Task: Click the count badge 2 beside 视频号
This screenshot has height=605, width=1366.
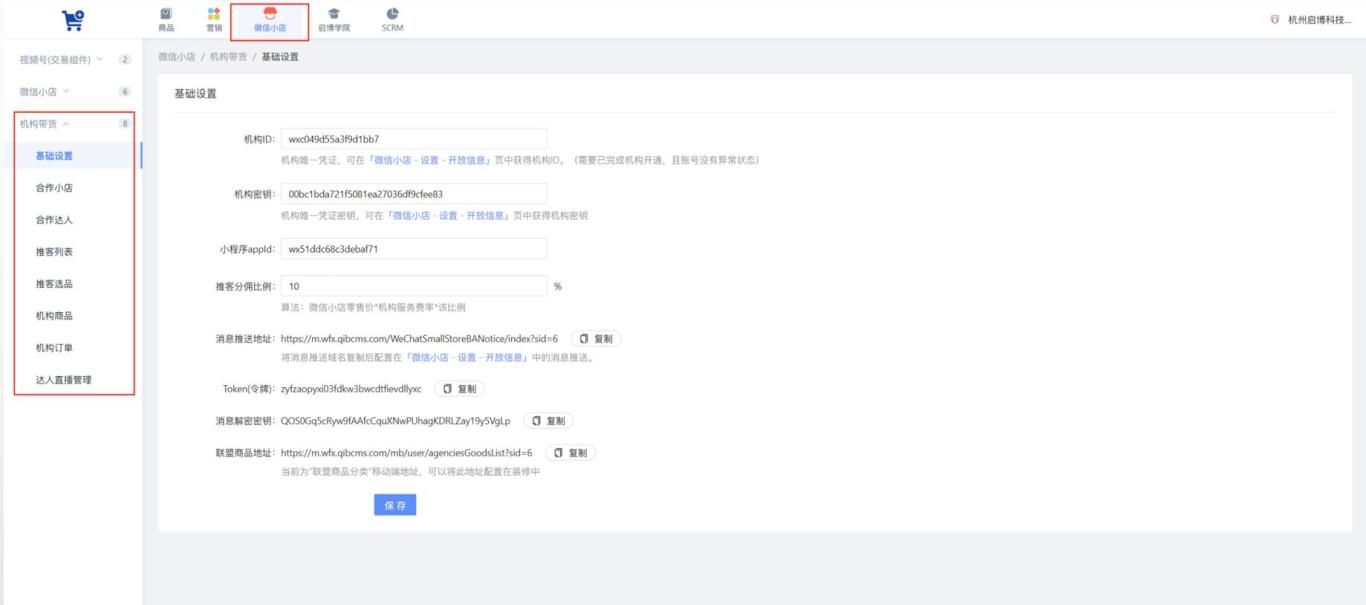Action: (x=125, y=60)
